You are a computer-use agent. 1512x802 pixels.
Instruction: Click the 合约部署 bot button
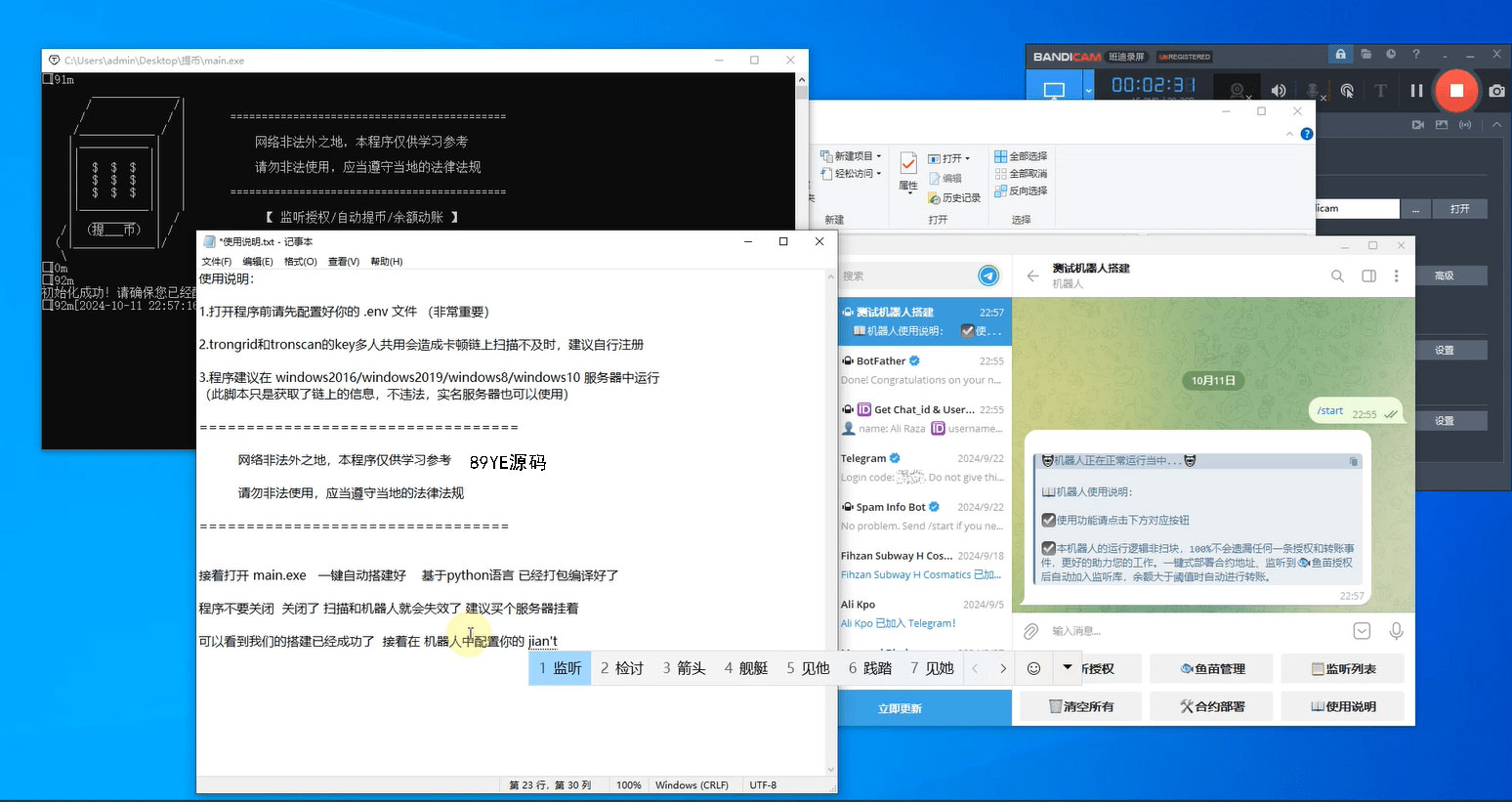(1212, 706)
